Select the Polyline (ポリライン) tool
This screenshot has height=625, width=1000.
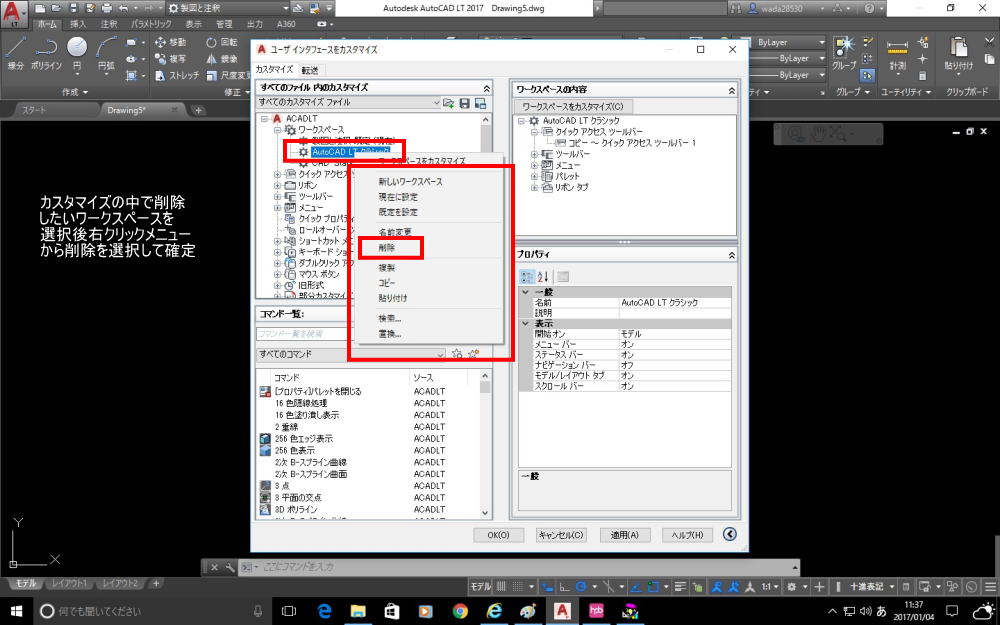coord(46,52)
